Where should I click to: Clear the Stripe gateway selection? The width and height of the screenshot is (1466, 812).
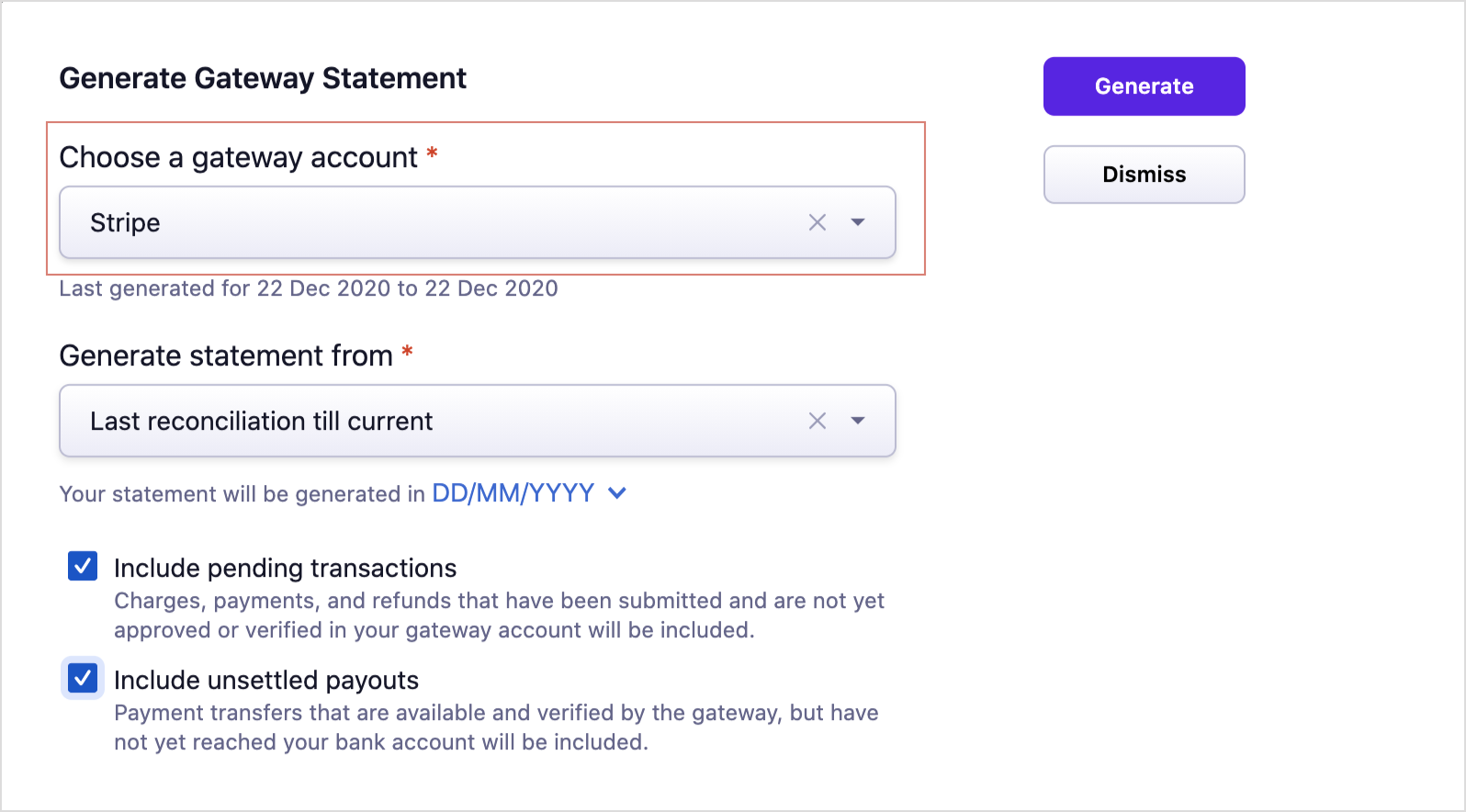[x=818, y=222]
